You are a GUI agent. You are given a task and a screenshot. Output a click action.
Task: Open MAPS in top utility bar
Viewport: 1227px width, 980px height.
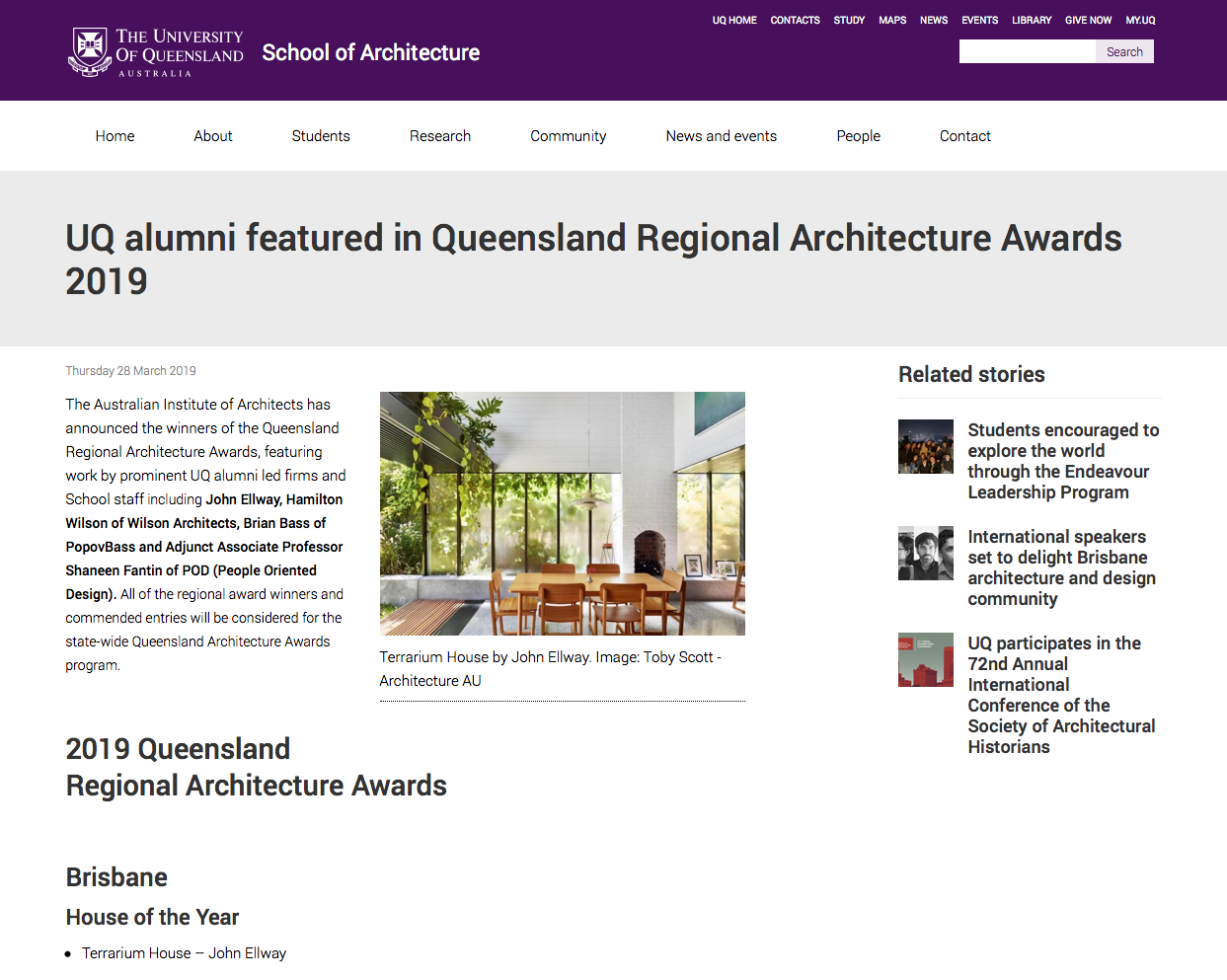(892, 20)
